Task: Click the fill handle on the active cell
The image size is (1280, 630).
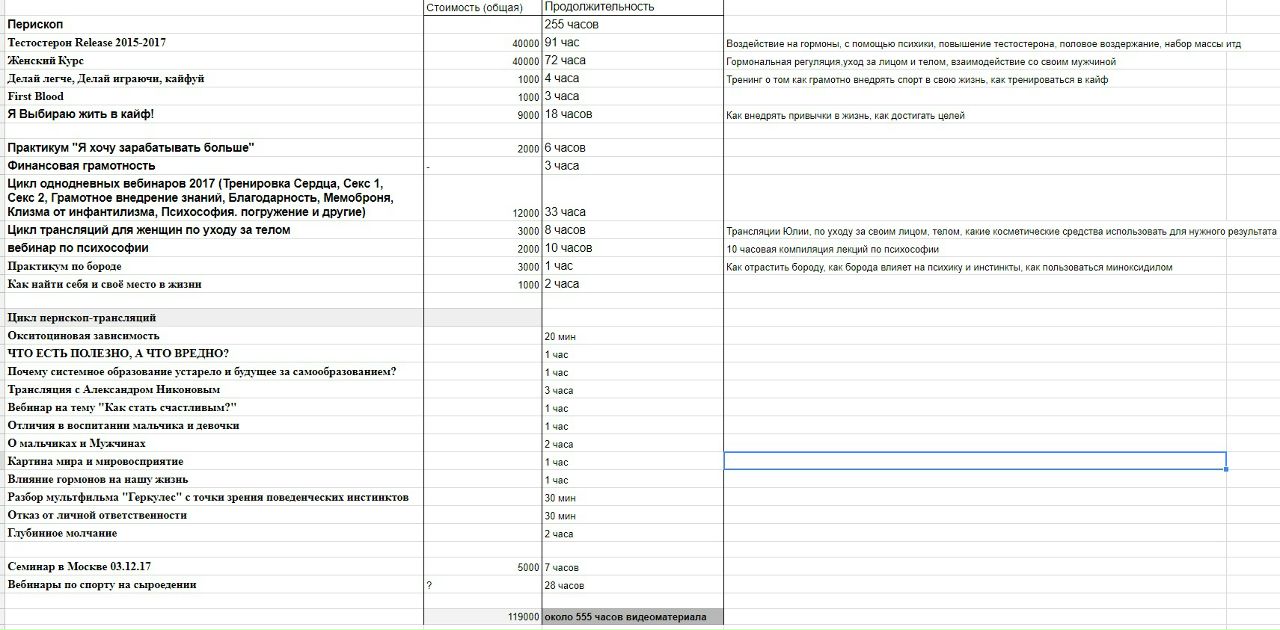Action: [1226, 469]
